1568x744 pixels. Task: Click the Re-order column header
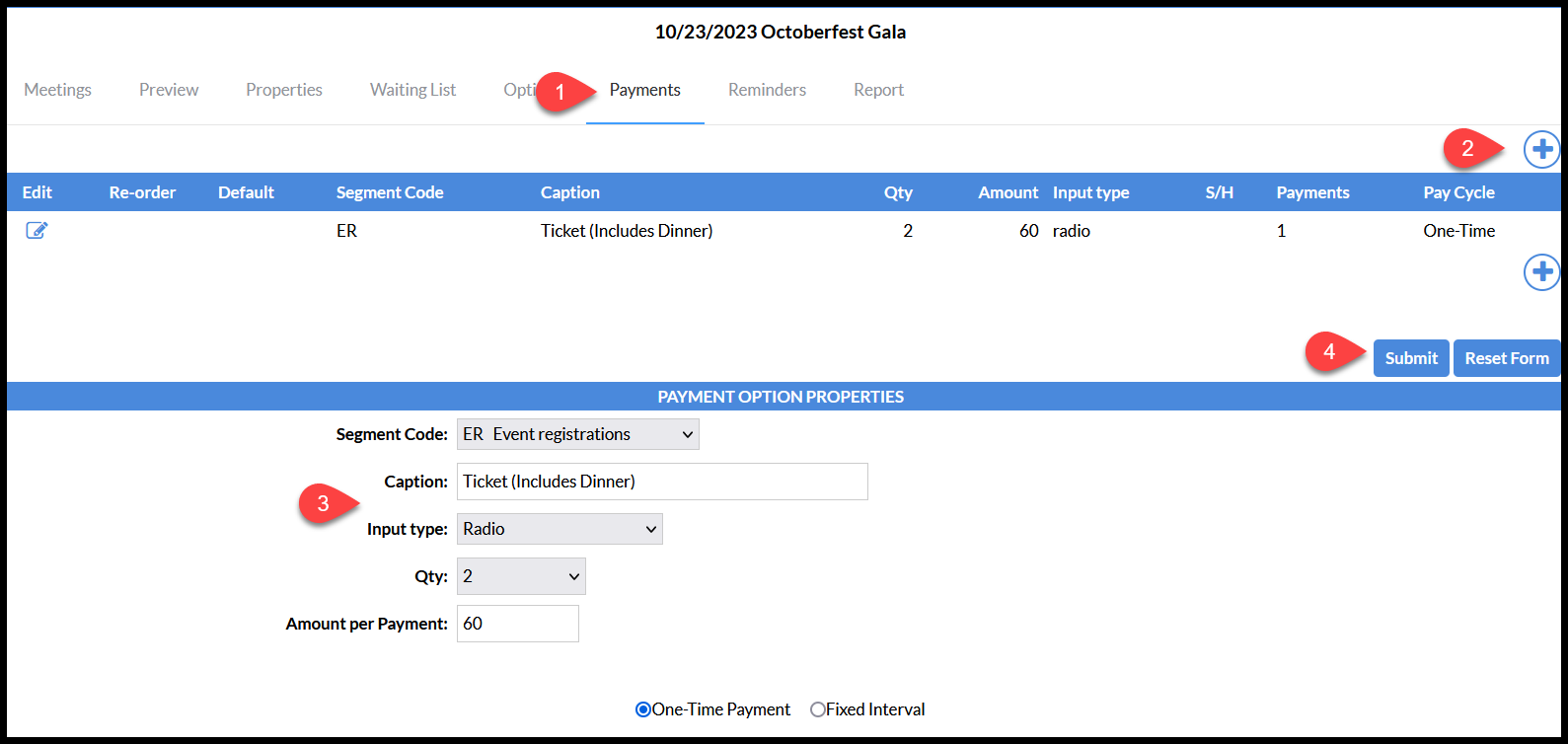pos(142,192)
